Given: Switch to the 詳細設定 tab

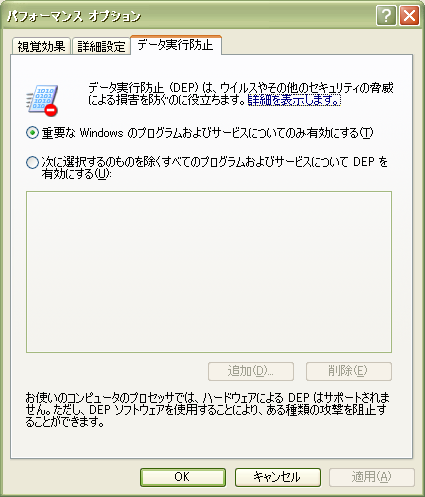Looking at the screenshot, I should pyautogui.click(x=101, y=46).
